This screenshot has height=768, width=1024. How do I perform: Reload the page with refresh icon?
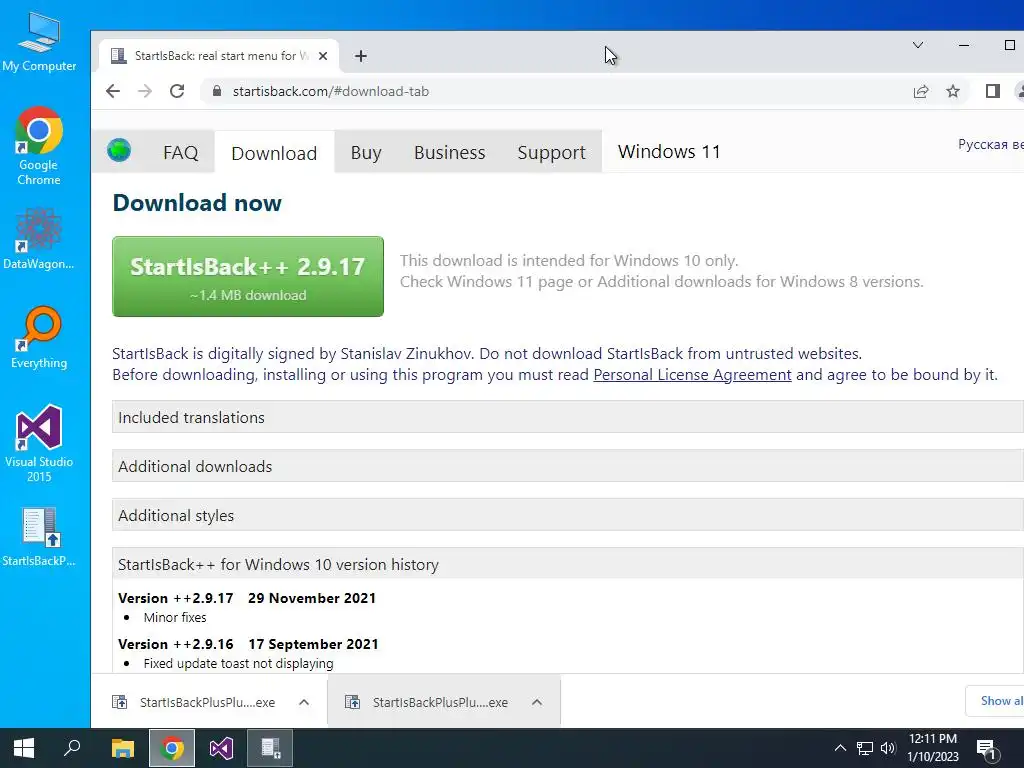177,91
